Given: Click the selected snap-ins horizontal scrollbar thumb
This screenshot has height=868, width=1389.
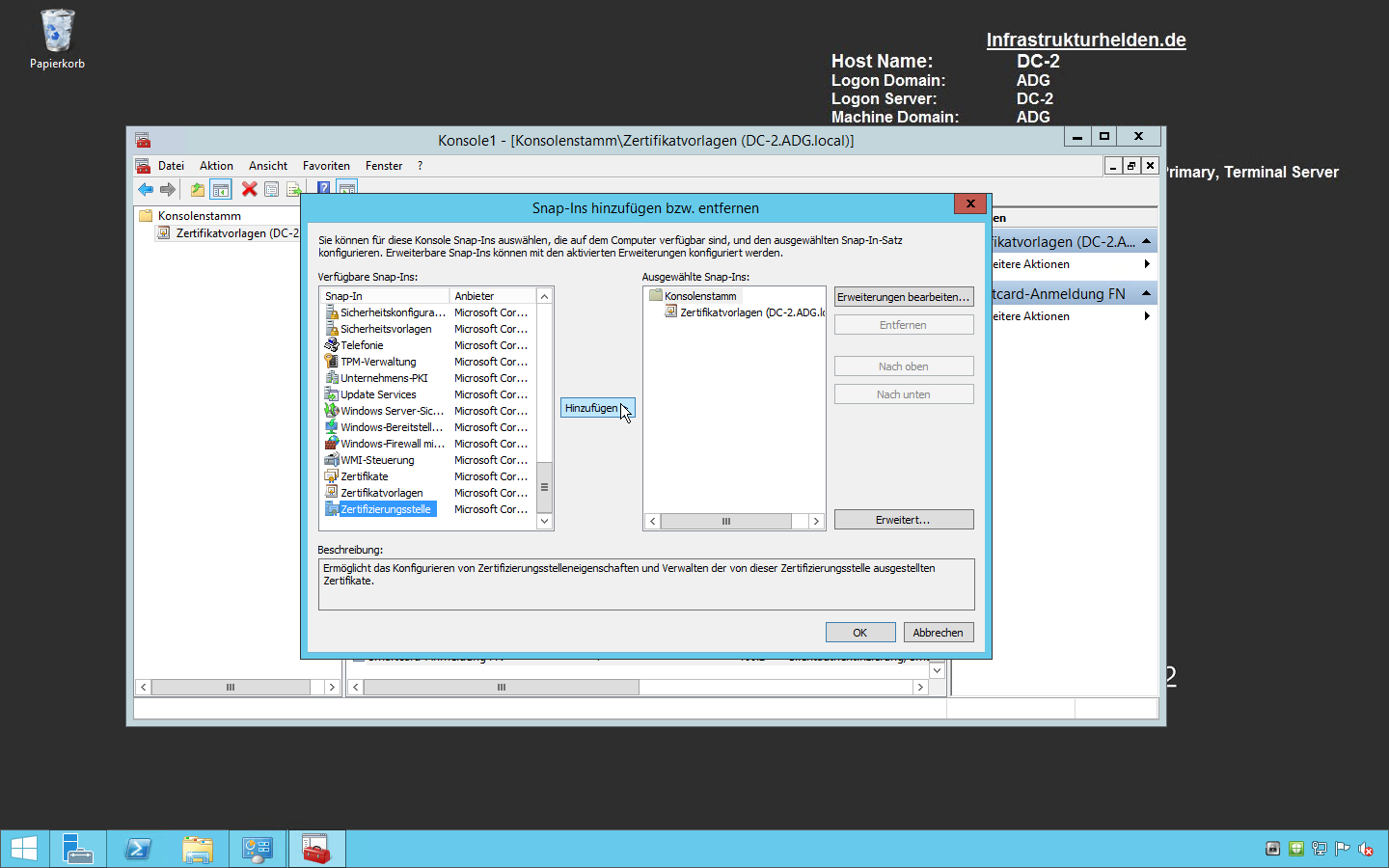Looking at the screenshot, I should coord(726,521).
